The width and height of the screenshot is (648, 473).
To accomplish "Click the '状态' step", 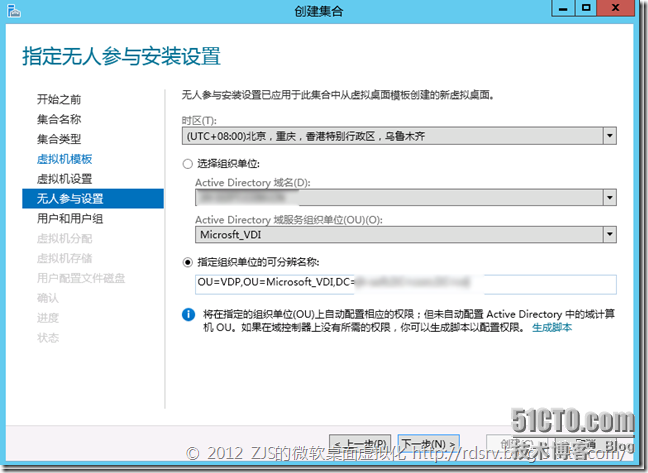I will coord(48,338).
